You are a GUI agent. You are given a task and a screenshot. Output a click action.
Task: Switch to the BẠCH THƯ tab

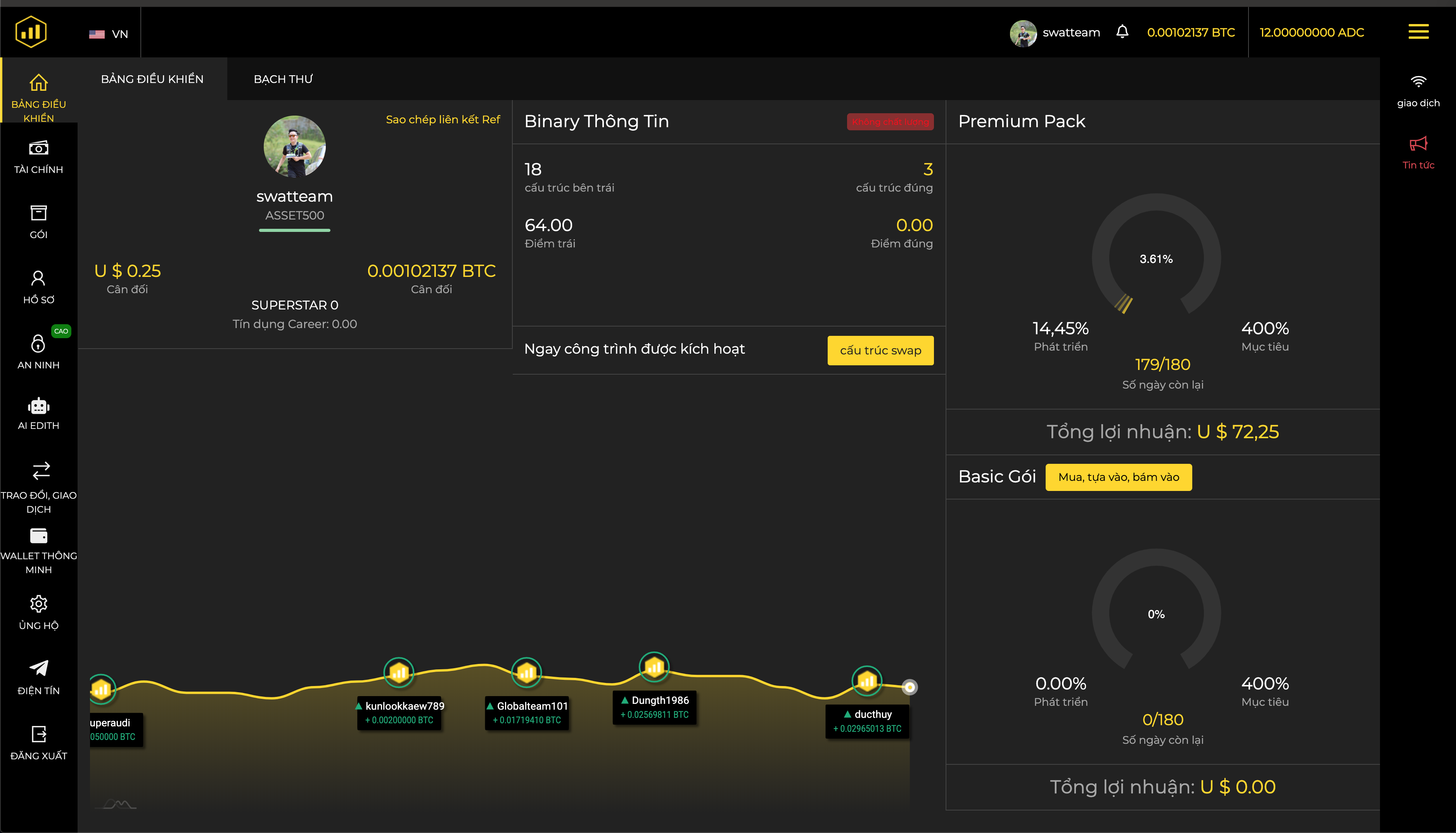tap(283, 79)
